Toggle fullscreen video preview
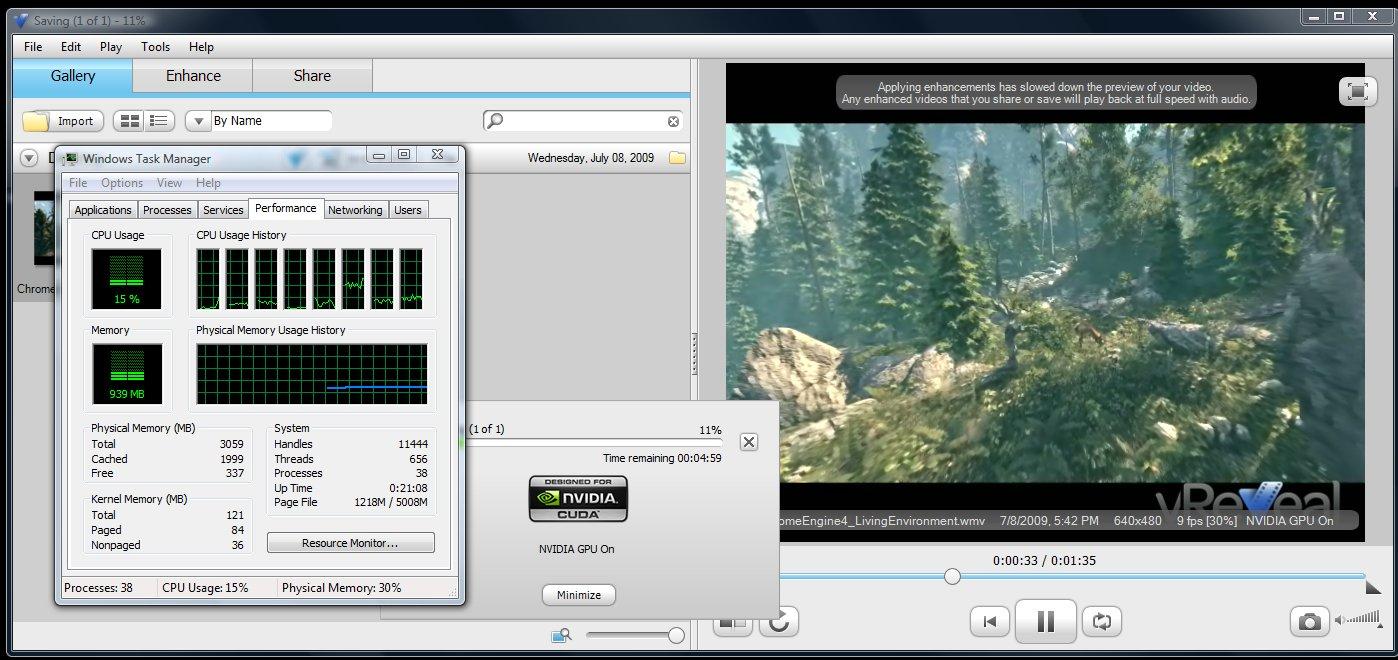Image resolution: width=1398 pixels, height=660 pixels. click(x=1357, y=91)
